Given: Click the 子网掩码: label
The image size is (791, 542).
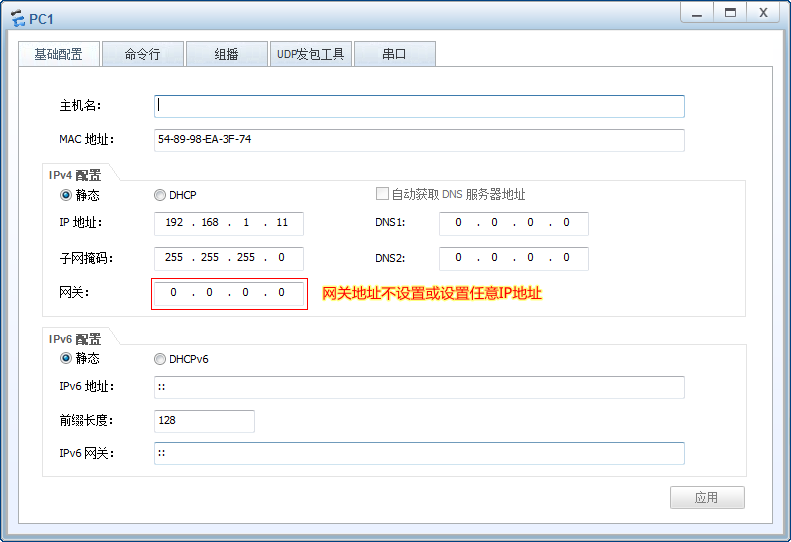Looking at the screenshot, I should [x=86, y=258].
